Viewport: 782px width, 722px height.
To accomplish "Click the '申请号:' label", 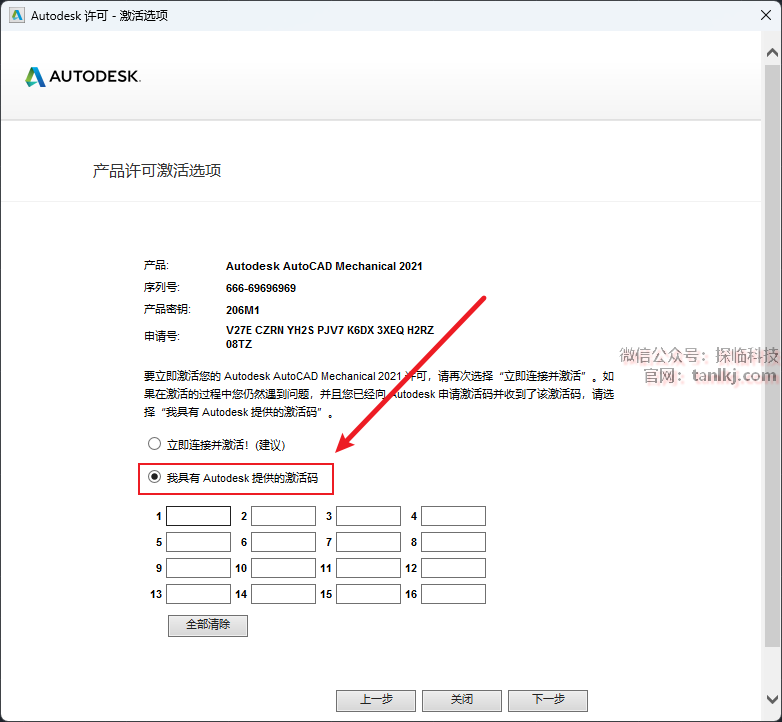I will click(162, 337).
